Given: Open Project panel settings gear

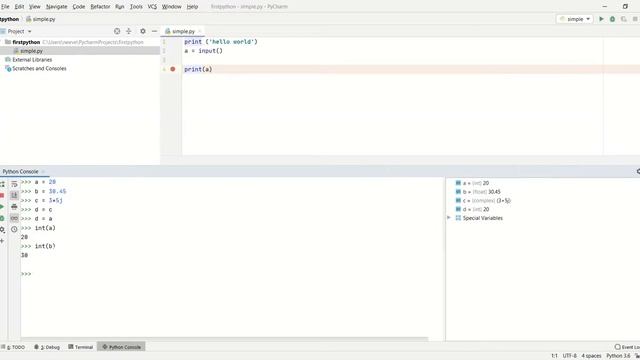Looking at the screenshot, I should point(143,31).
